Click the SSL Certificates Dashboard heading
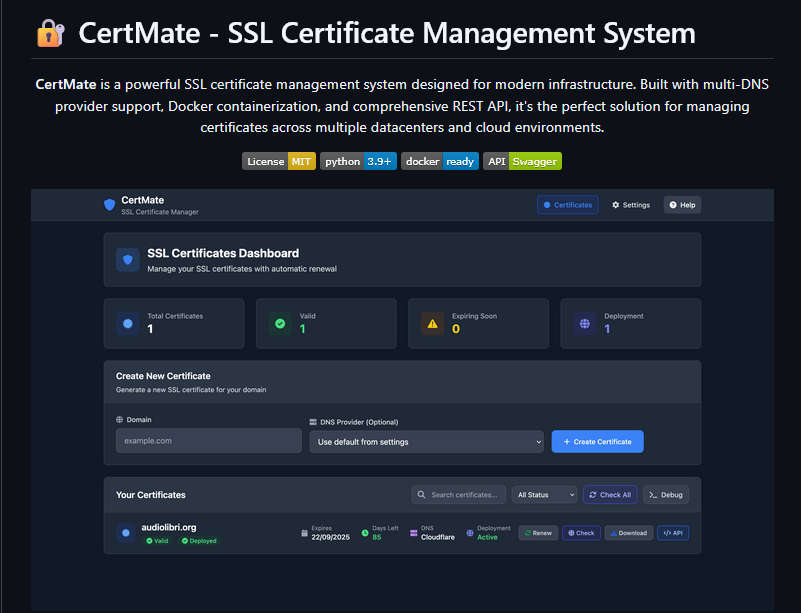 pos(223,253)
